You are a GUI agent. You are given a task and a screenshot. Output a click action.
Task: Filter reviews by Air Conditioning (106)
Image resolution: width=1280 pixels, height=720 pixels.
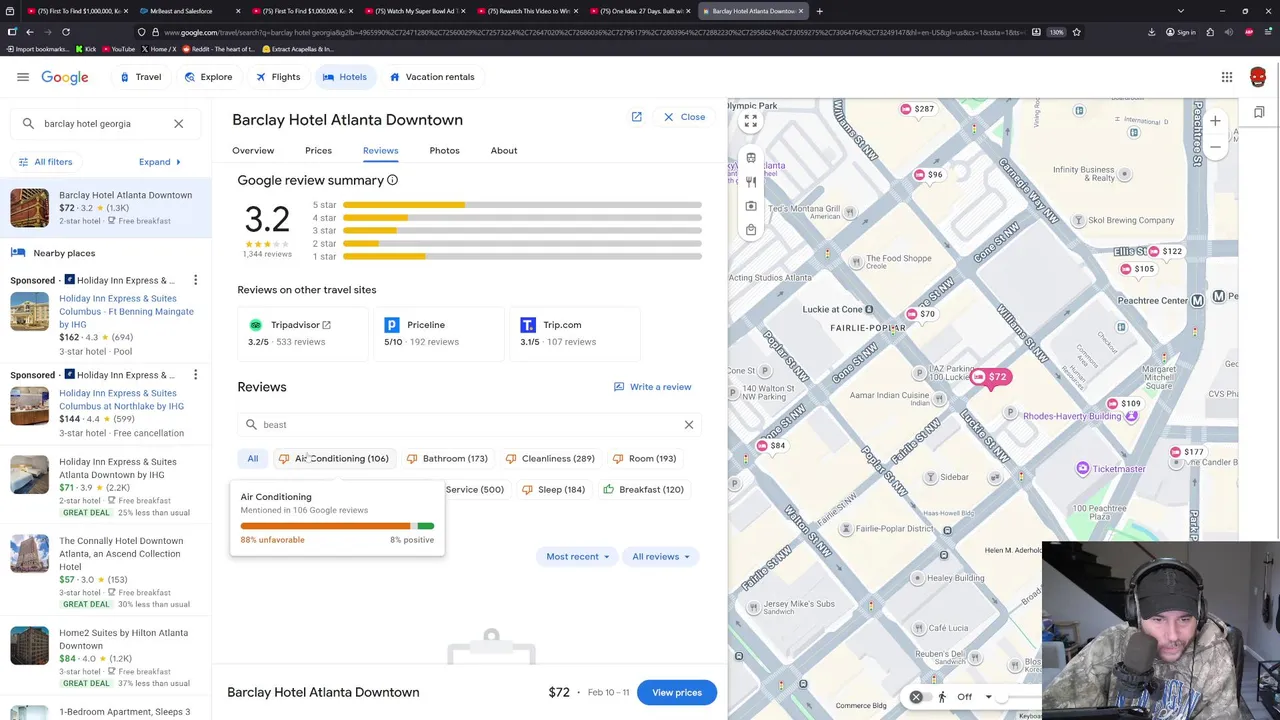coord(333,458)
